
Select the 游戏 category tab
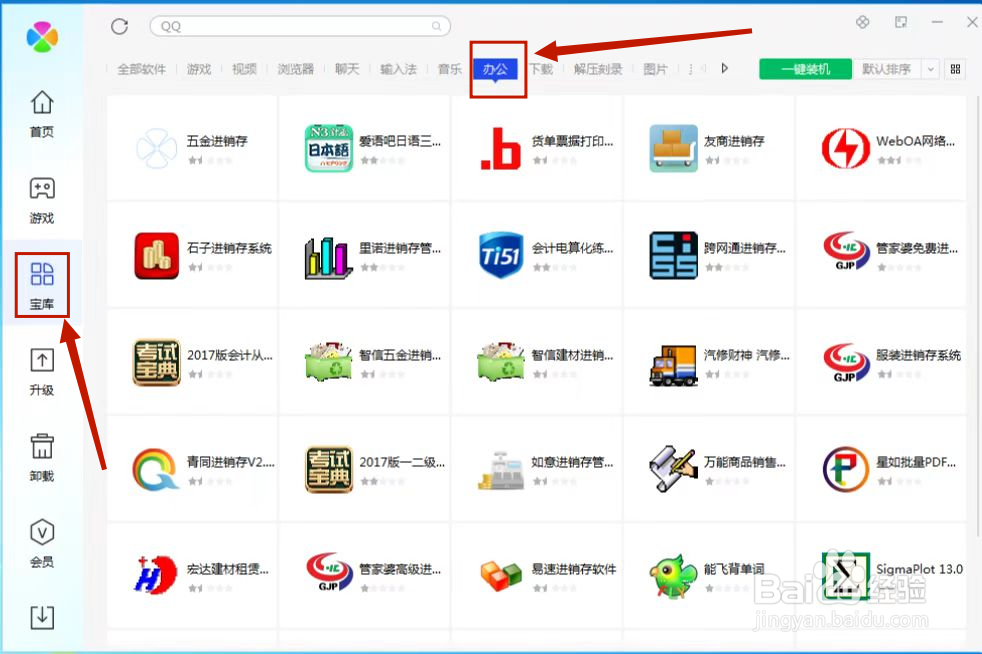coord(199,69)
